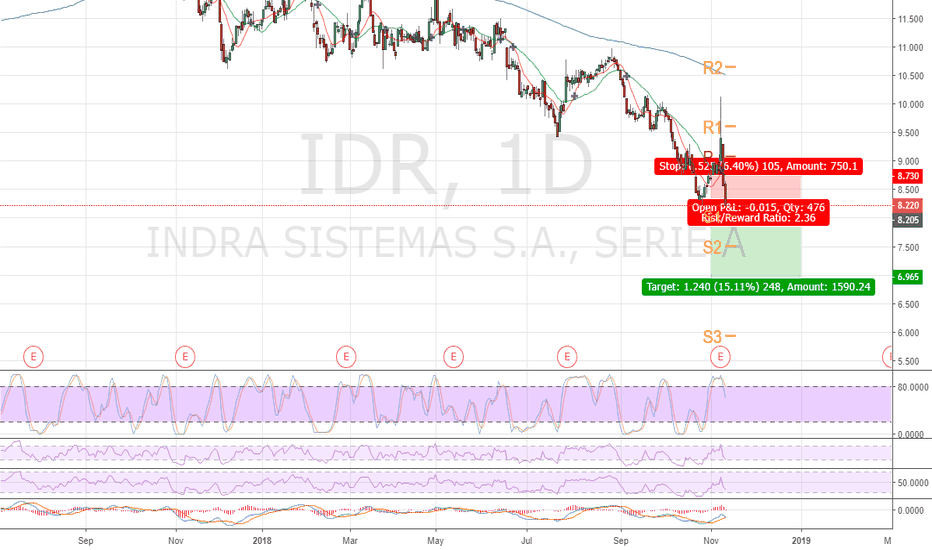The image size is (932, 550).
Task: Click earnings marker just after November 2017
Action: [185, 357]
